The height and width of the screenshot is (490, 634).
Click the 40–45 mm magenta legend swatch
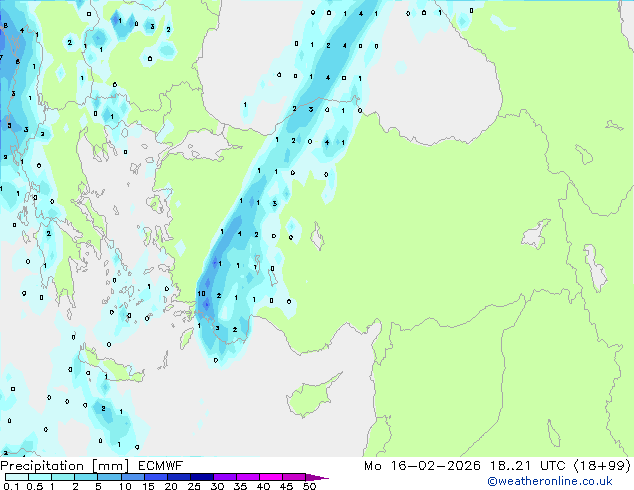point(271,477)
